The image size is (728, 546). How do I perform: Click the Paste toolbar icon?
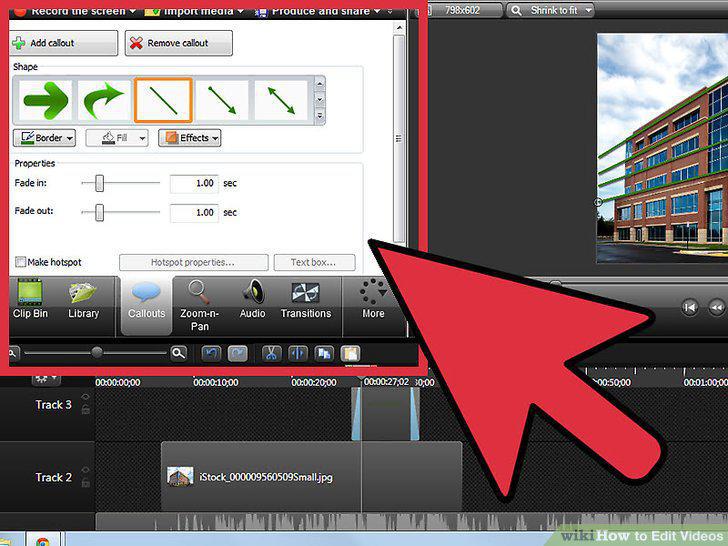351,354
